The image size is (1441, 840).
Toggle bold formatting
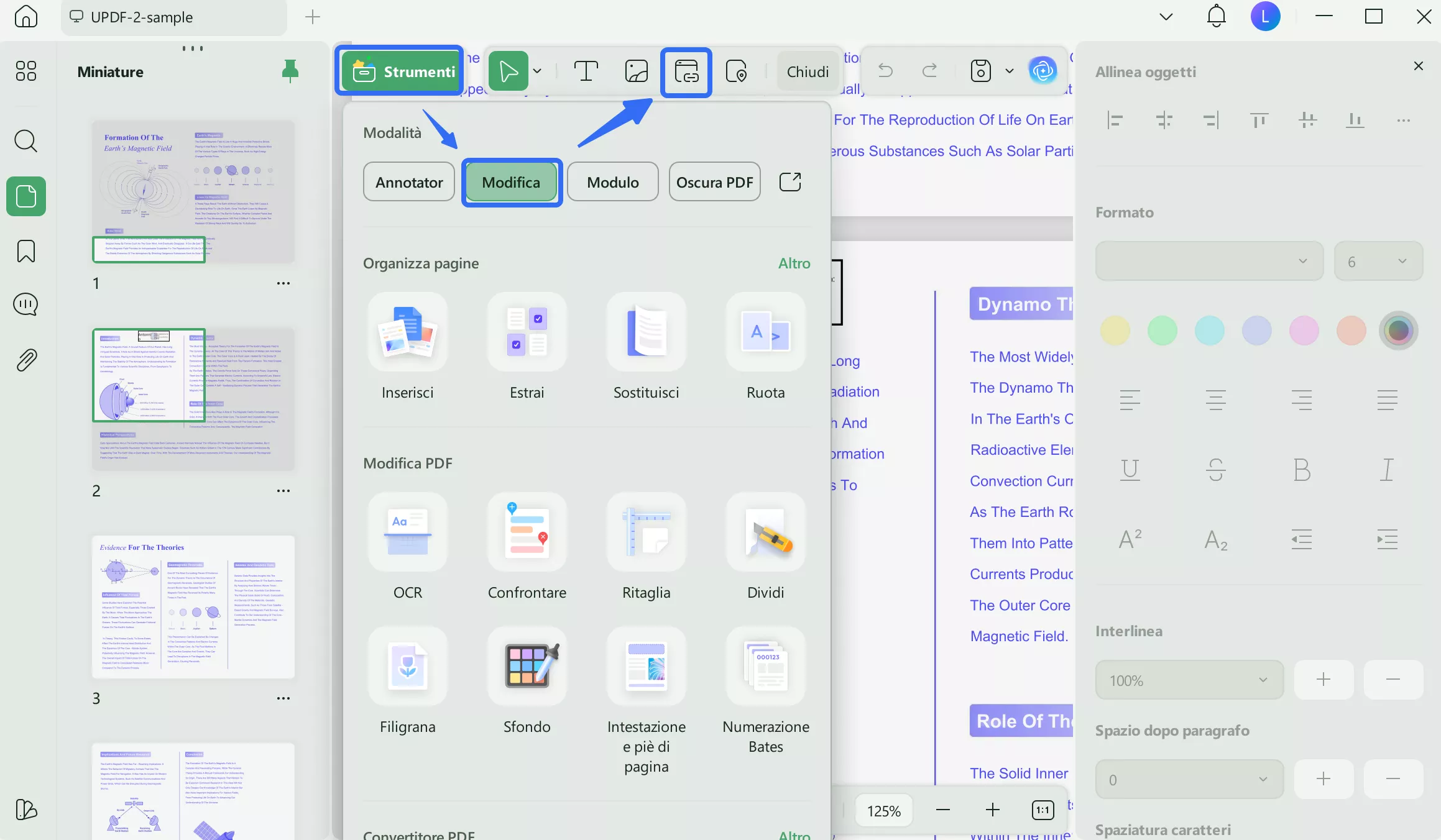[1302, 470]
